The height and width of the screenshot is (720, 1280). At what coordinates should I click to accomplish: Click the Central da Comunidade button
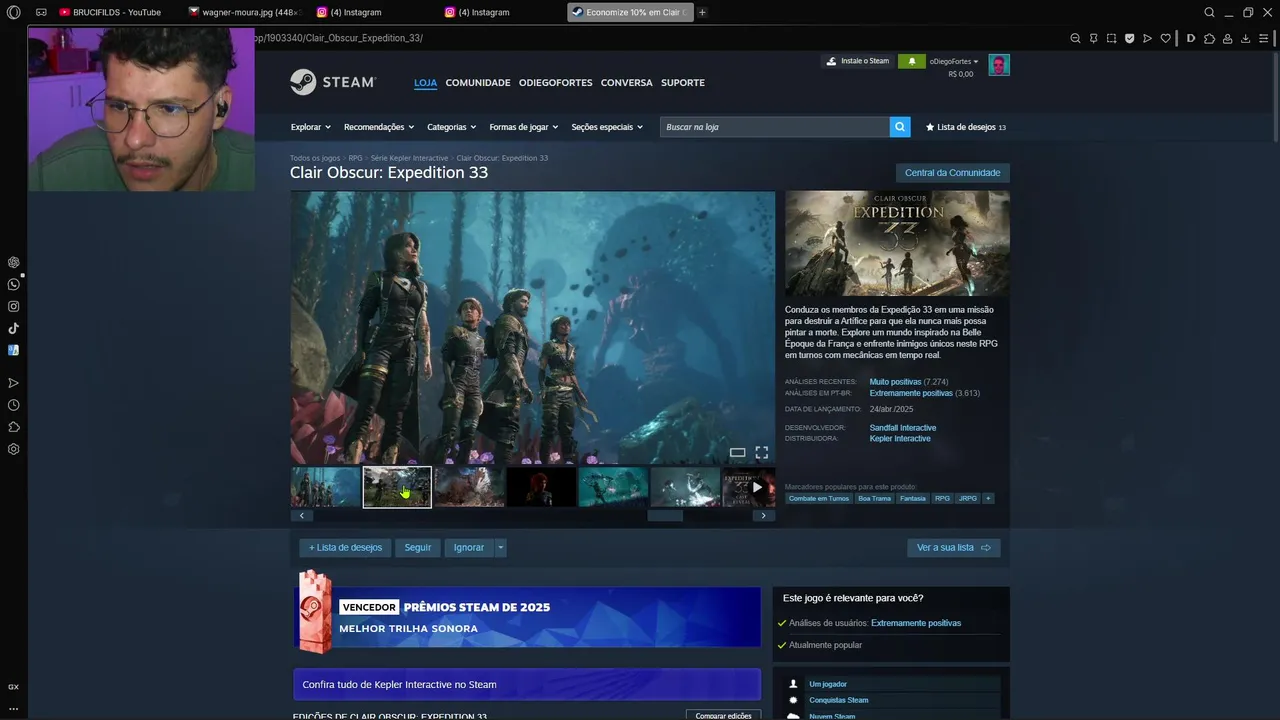[952, 173]
